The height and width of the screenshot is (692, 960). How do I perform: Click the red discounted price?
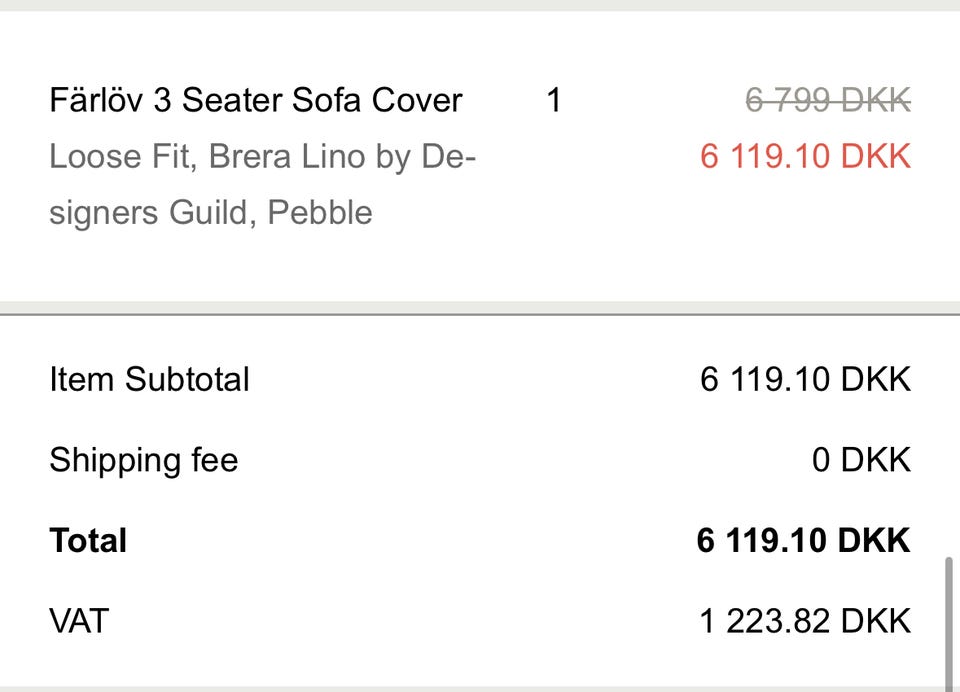805,157
